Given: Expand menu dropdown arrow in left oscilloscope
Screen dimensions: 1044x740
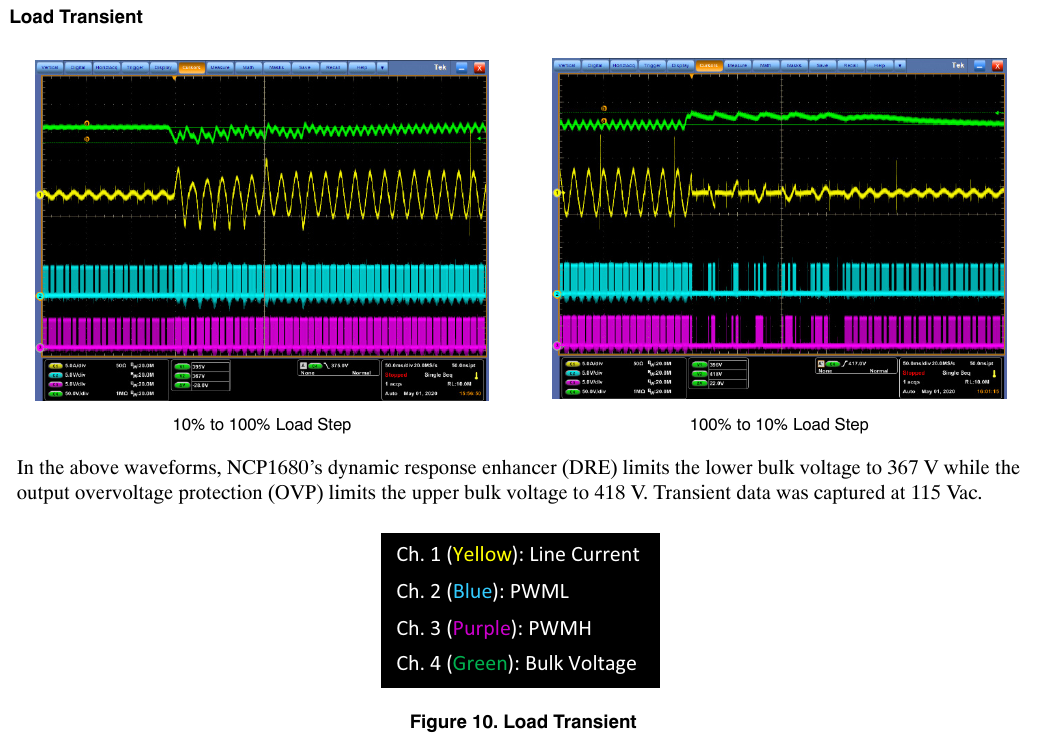Looking at the screenshot, I should [382, 67].
